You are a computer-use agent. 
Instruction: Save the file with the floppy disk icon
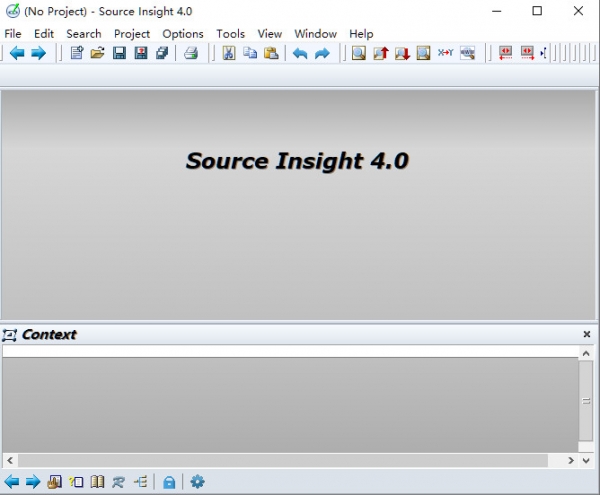click(x=119, y=53)
